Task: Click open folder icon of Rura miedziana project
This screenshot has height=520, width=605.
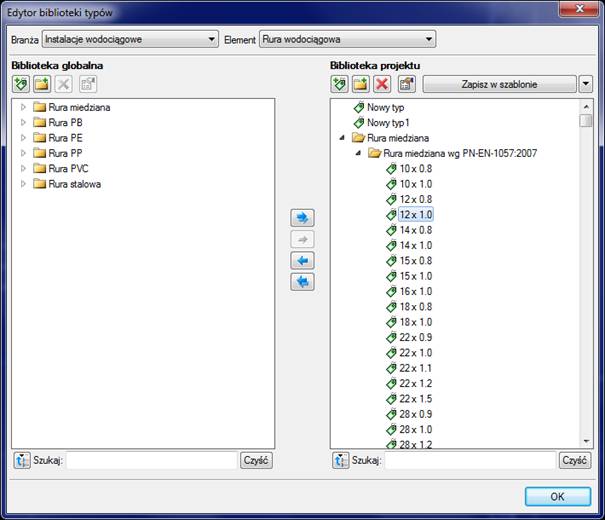Action: pyautogui.click(x=358, y=138)
